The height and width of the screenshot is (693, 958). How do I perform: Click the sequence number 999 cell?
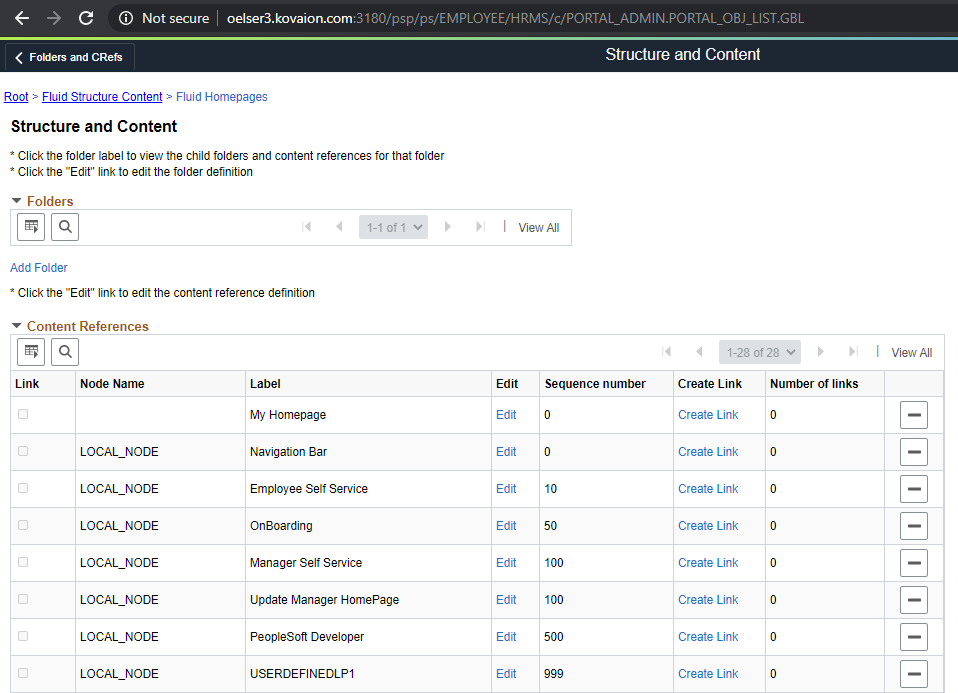tap(554, 673)
